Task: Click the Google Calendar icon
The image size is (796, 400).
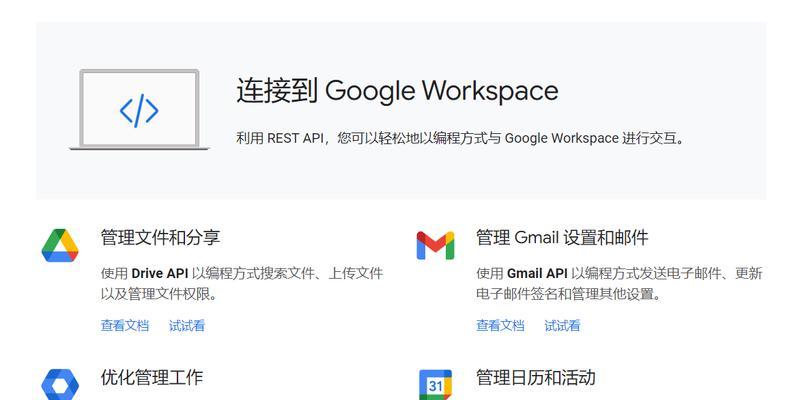Action: (x=435, y=385)
